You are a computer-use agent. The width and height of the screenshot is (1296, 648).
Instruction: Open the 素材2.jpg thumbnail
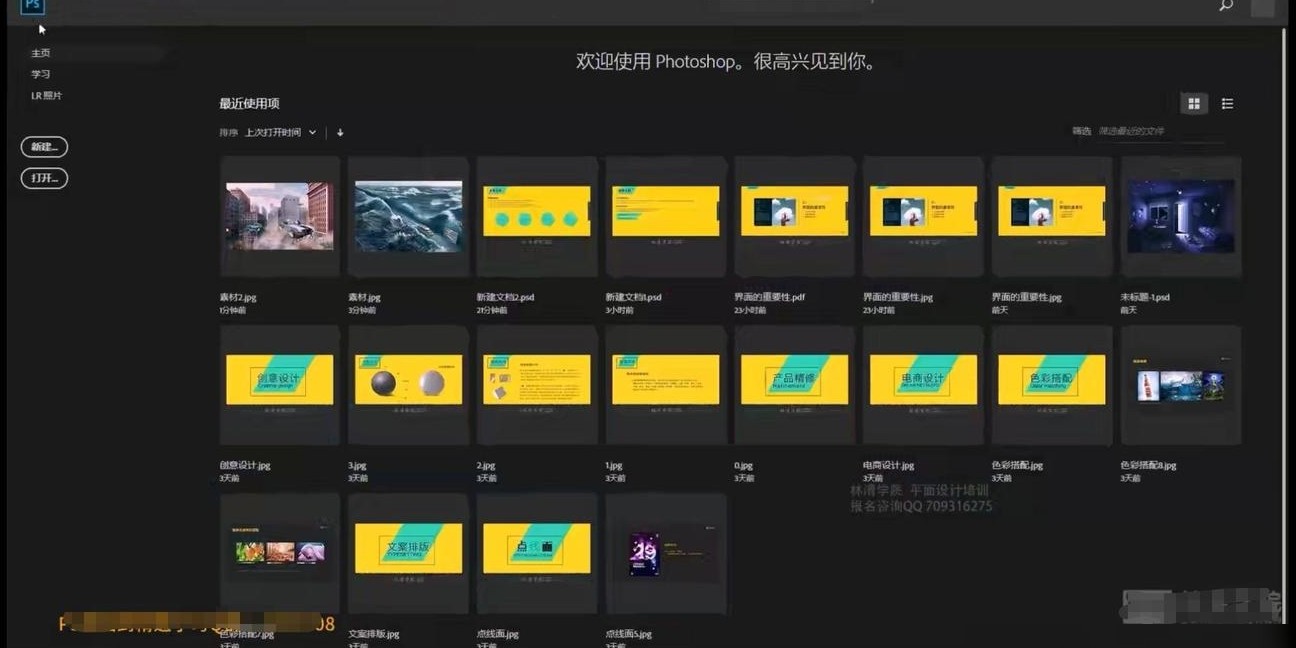280,216
